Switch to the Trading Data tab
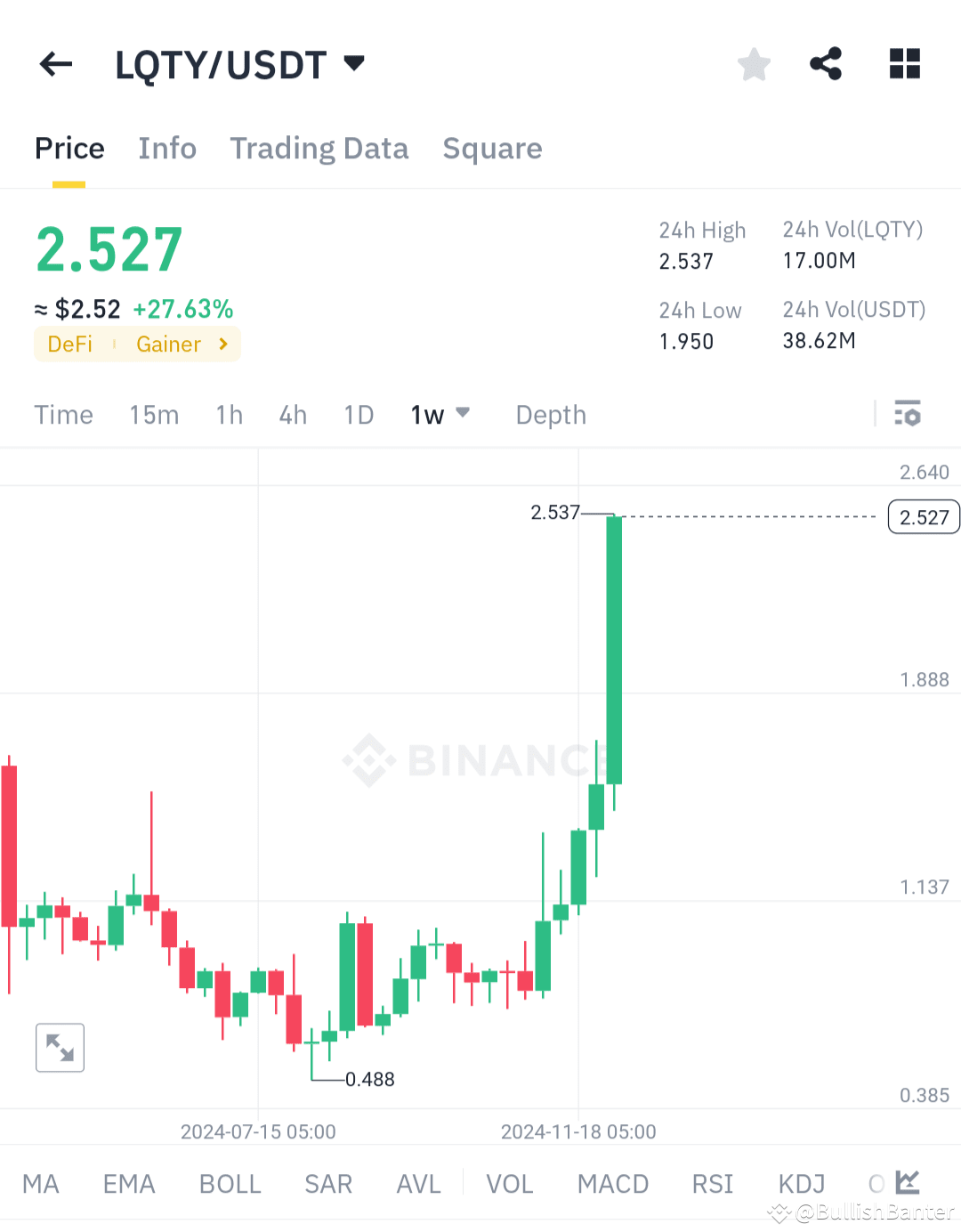961x1232 pixels. (319, 148)
